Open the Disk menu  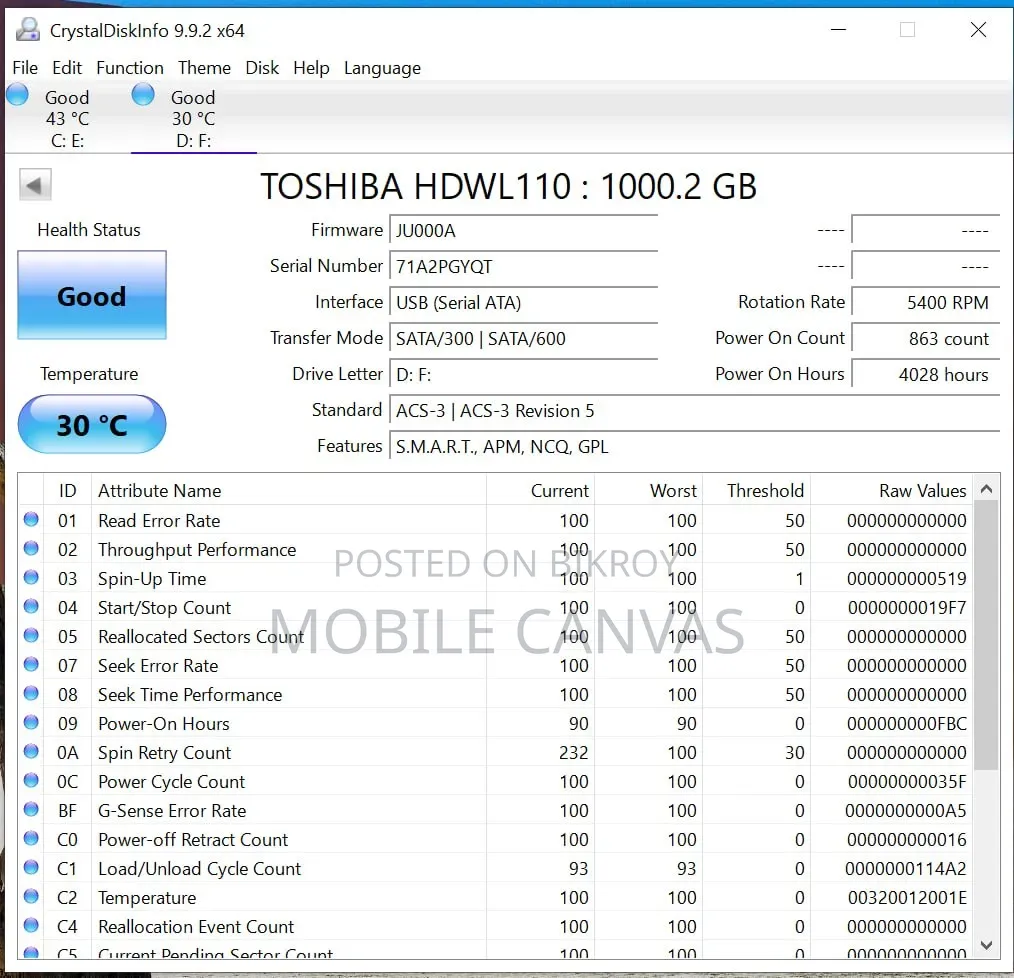262,68
